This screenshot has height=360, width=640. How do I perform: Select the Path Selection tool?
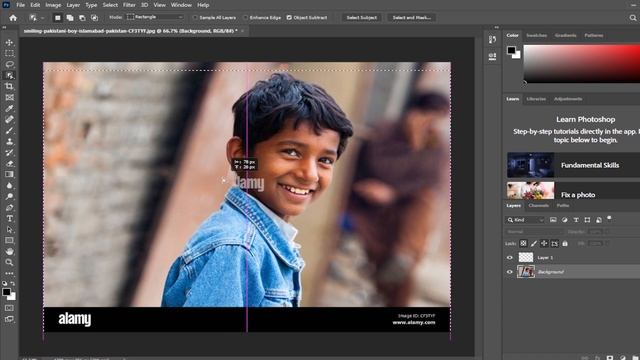point(9,230)
